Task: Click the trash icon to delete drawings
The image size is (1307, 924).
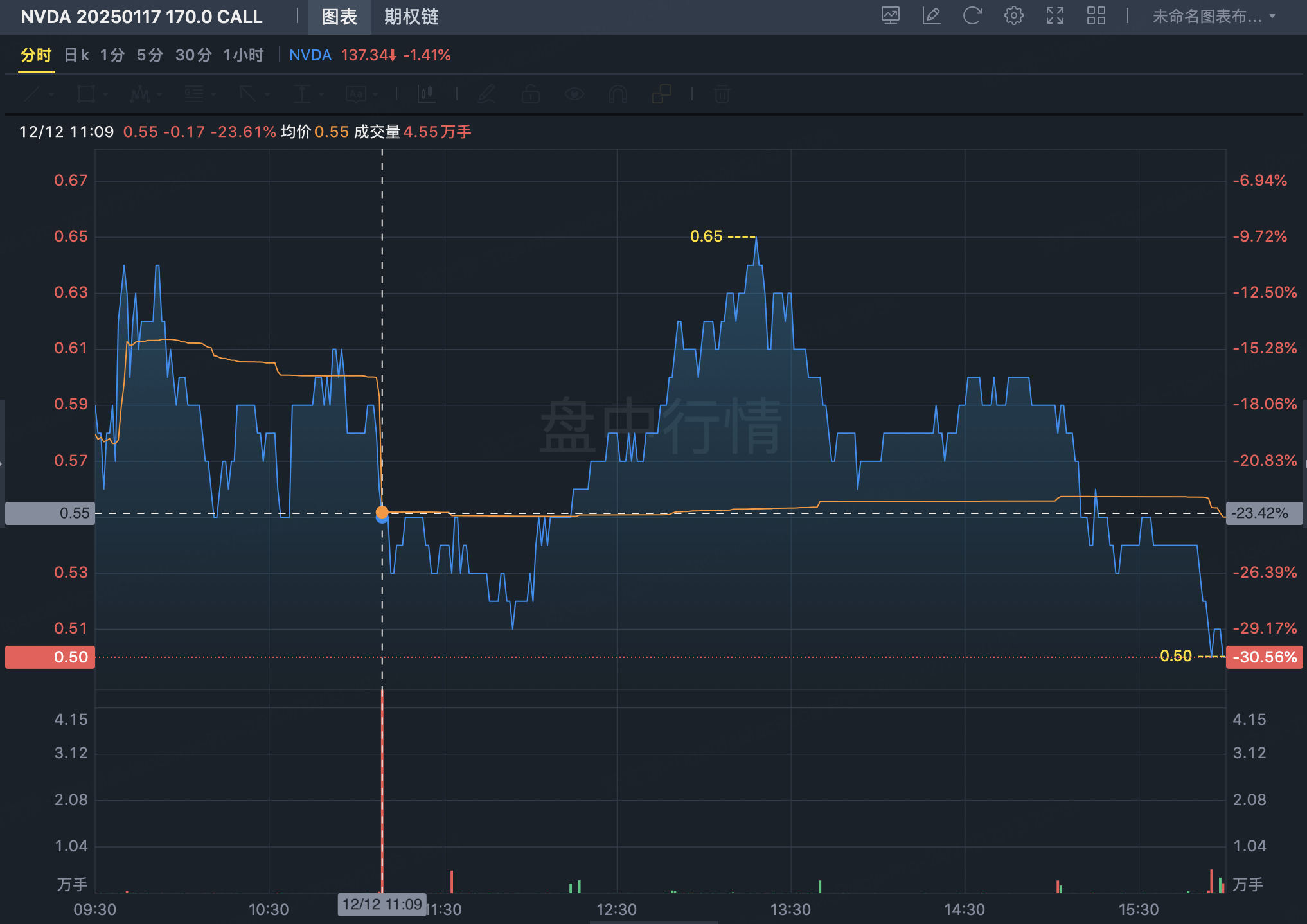Action: [x=722, y=94]
